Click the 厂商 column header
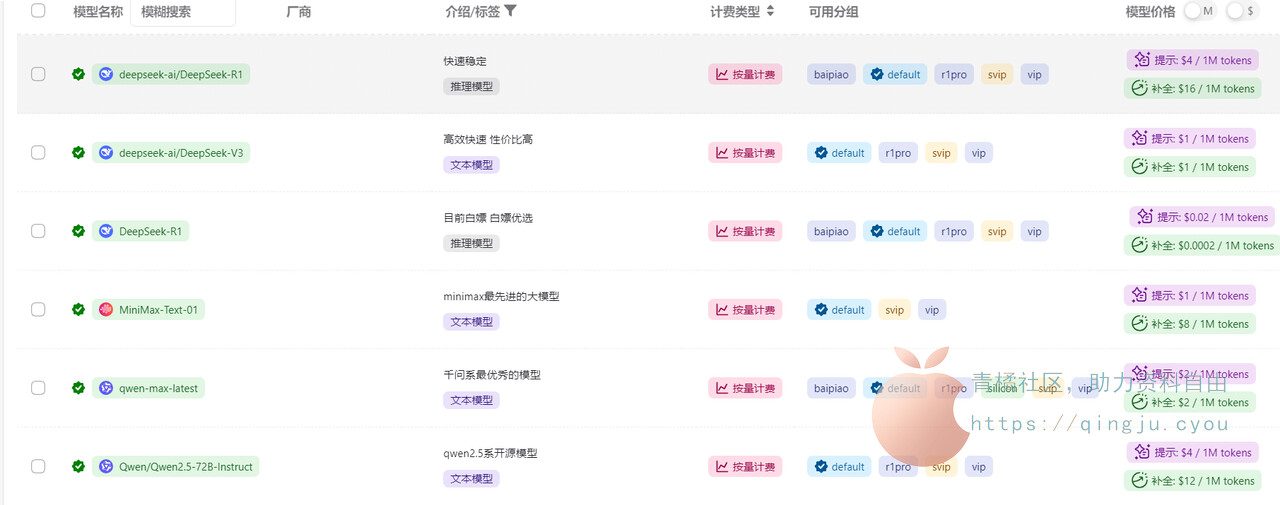This screenshot has height=505, width=1280. [x=298, y=12]
